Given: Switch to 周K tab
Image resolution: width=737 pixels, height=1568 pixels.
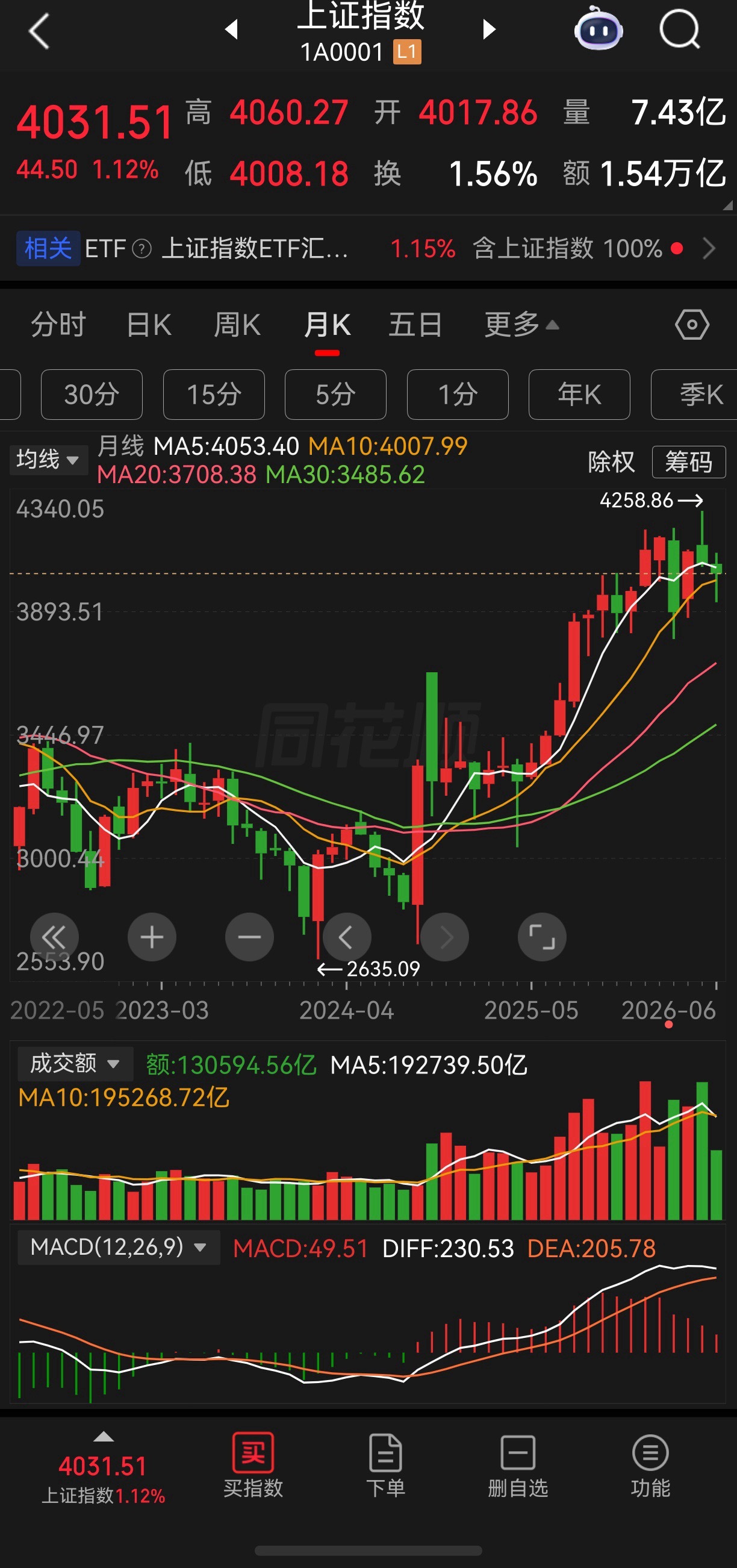Looking at the screenshot, I should pos(237,325).
